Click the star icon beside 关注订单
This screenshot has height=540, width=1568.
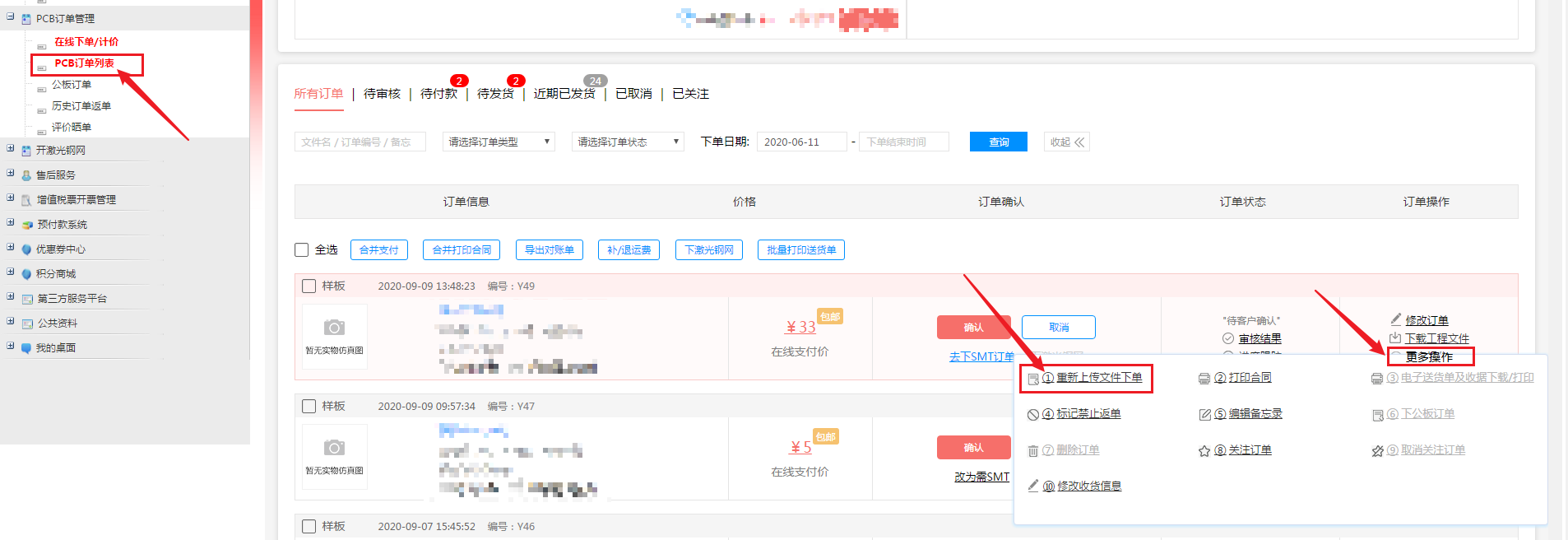click(1204, 451)
